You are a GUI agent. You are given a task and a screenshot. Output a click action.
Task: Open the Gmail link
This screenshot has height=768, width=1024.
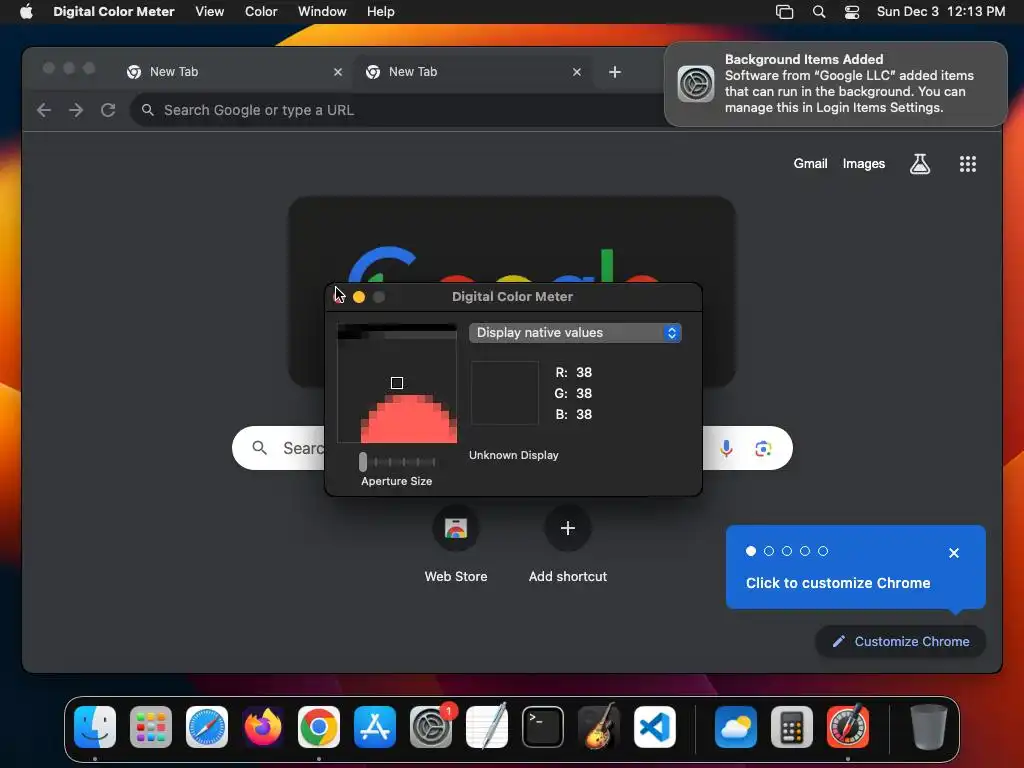pyautogui.click(x=810, y=164)
